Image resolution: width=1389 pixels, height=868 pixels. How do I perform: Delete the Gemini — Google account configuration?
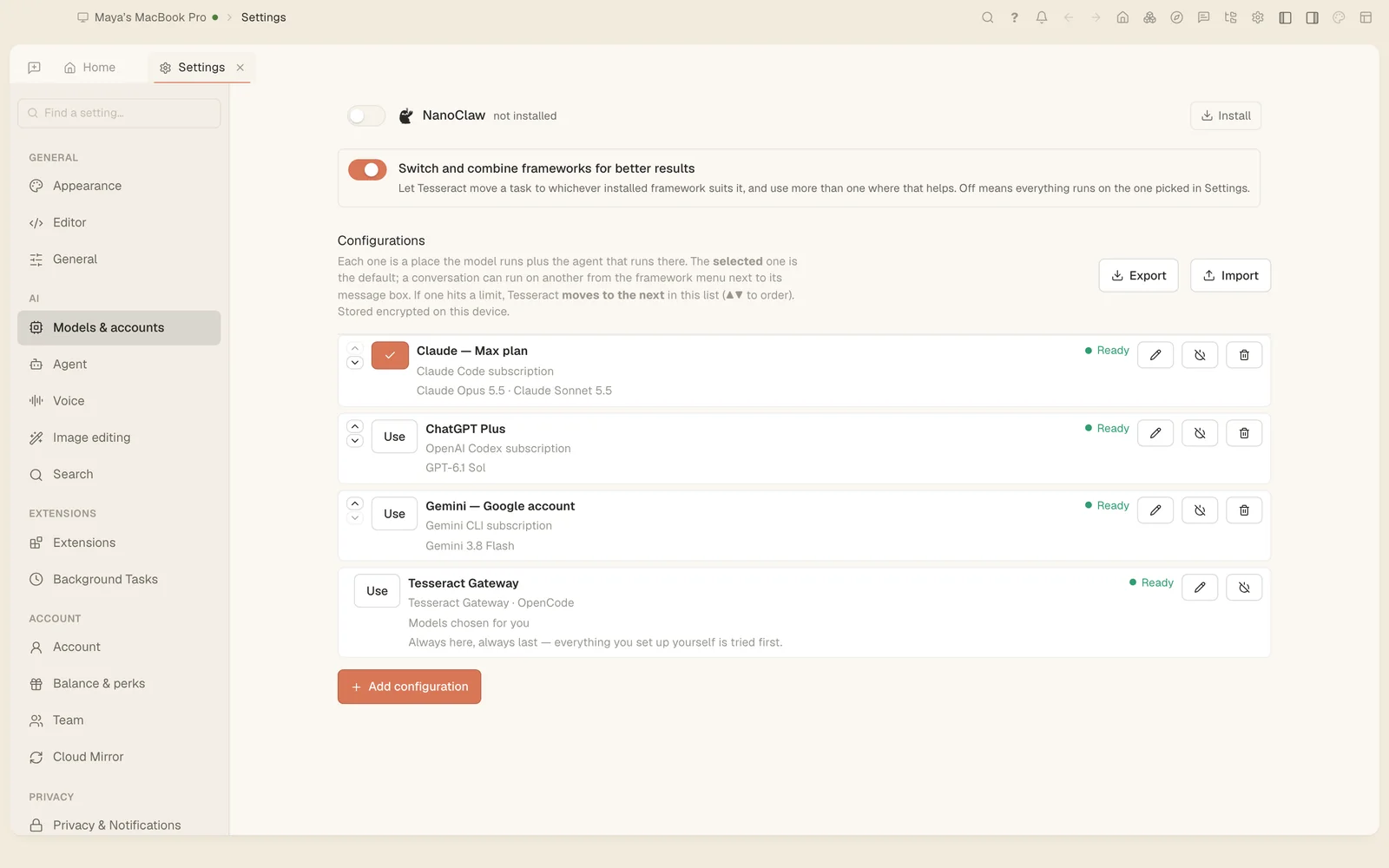pos(1244,510)
